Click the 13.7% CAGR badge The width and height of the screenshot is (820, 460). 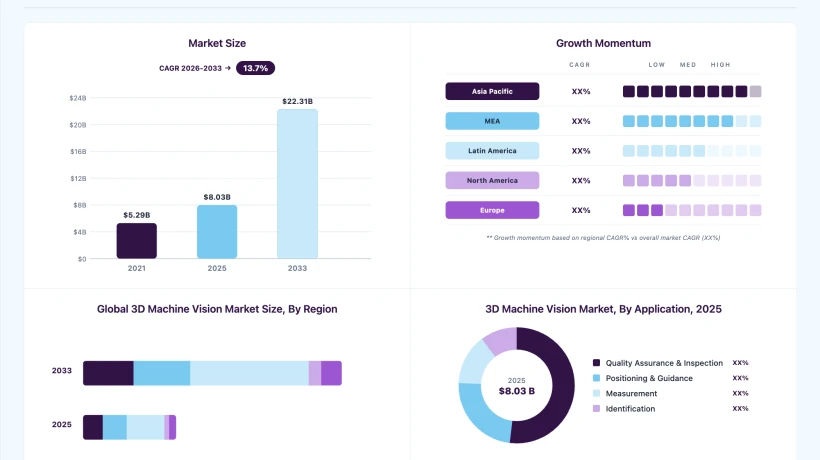pyautogui.click(x=255, y=68)
